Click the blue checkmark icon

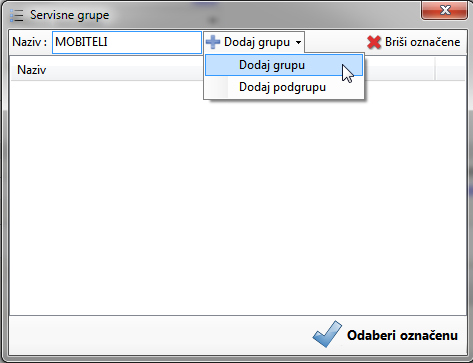[x=327, y=334]
